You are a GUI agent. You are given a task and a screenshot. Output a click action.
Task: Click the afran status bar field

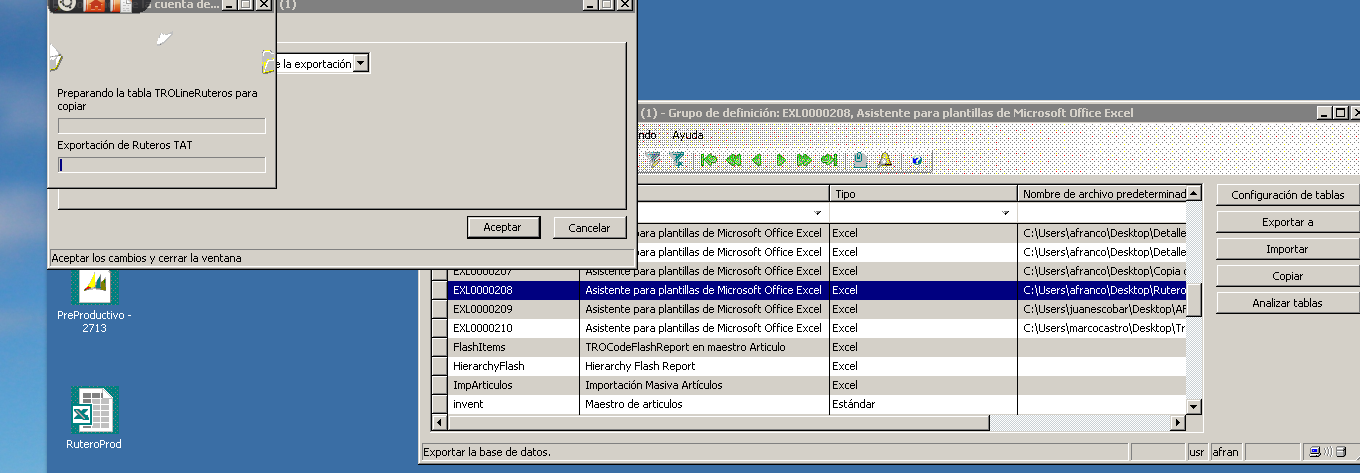pyautogui.click(x=1226, y=452)
